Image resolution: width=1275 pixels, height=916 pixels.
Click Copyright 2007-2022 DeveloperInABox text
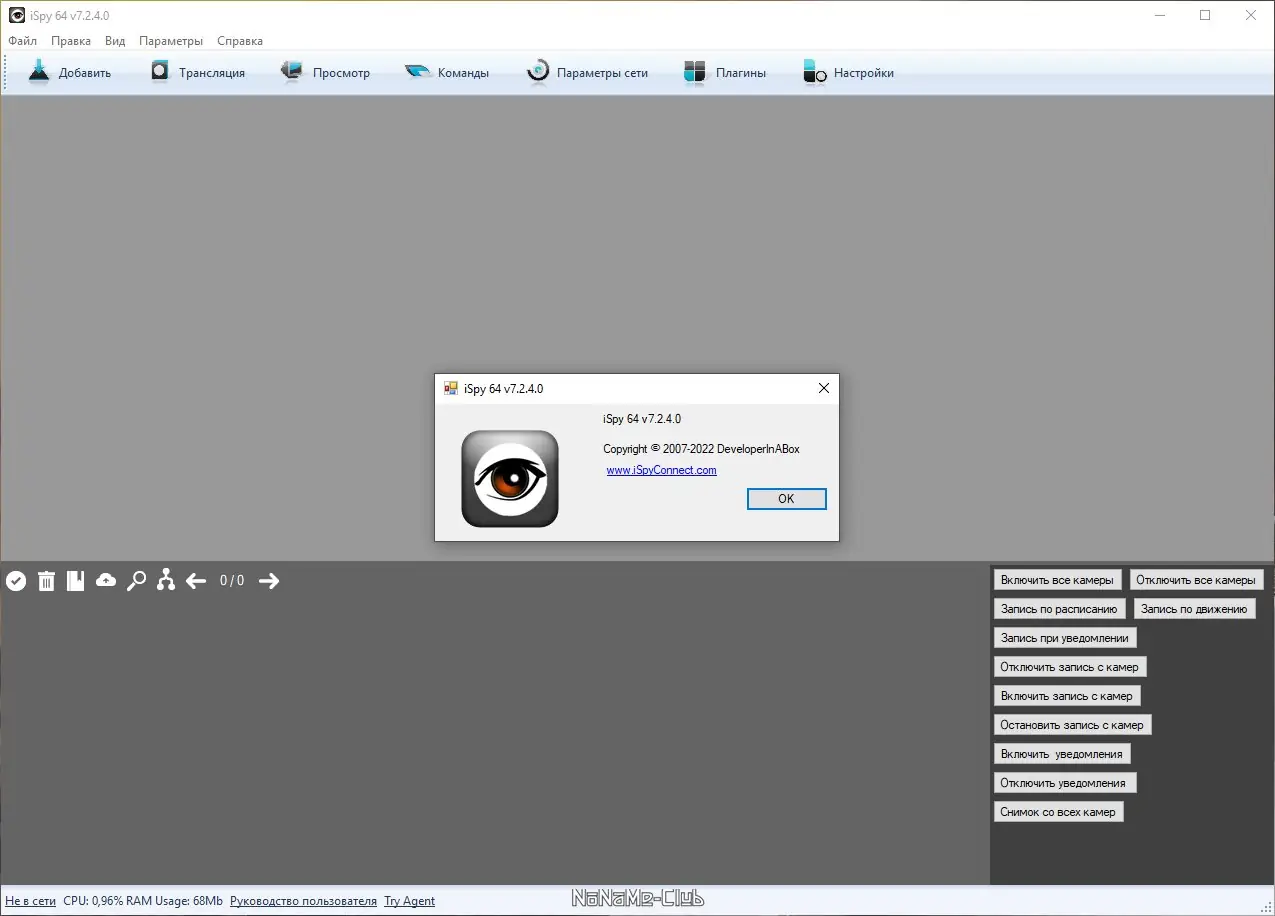(702, 449)
